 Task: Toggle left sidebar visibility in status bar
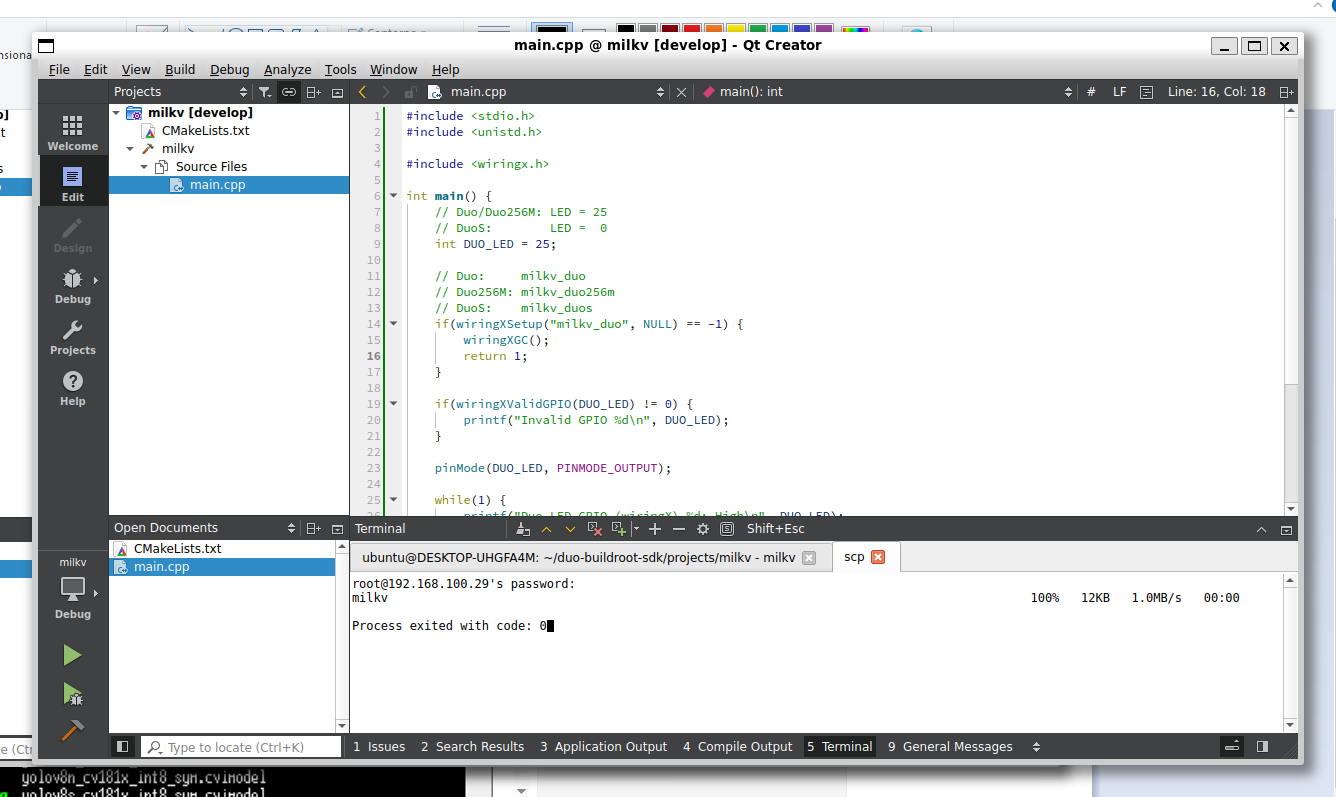pos(122,746)
